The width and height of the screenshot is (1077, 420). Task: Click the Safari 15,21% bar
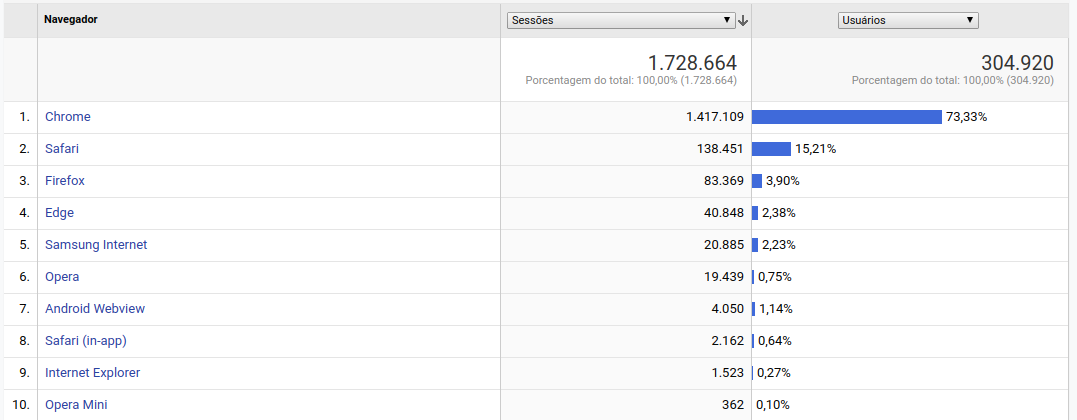pos(771,148)
